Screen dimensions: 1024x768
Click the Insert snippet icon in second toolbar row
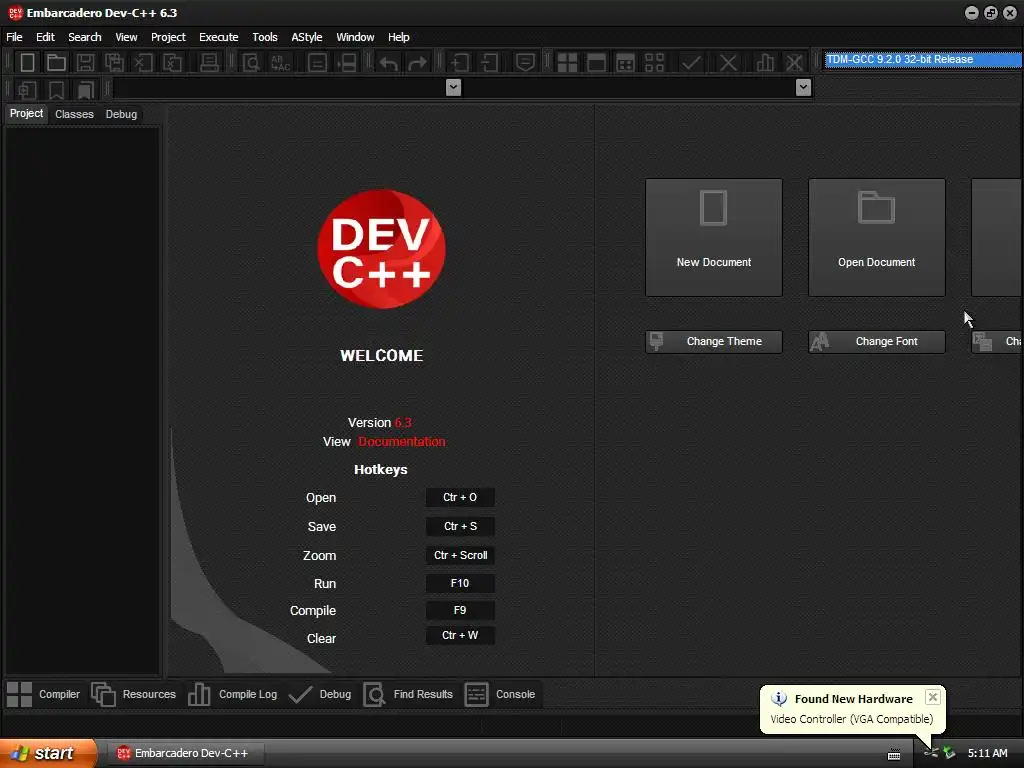point(27,89)
